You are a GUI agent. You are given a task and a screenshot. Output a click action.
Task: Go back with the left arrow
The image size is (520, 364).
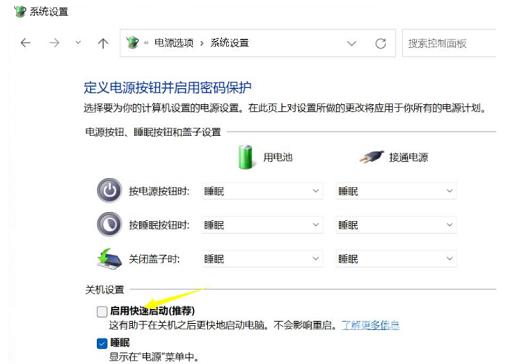(25, 43)
